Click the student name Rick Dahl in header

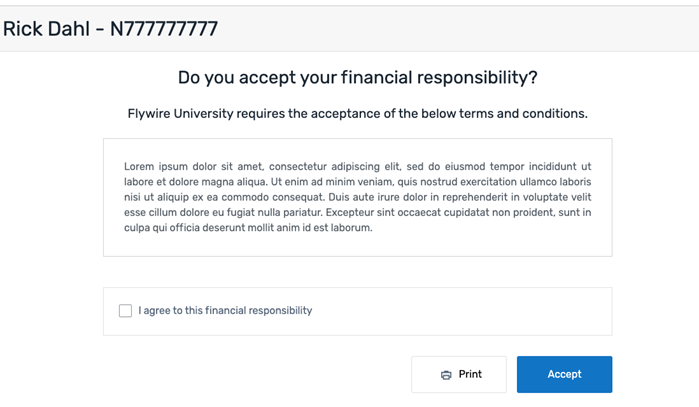tap(48, 29)
